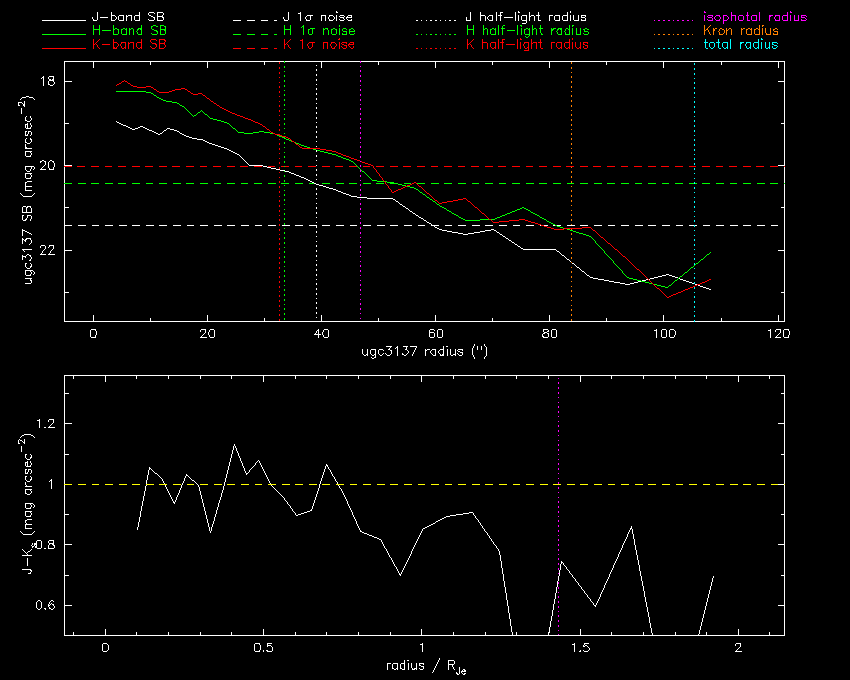850x680 pixels.
Task: Click the x-axis tick label '80'
Action: 550,333
